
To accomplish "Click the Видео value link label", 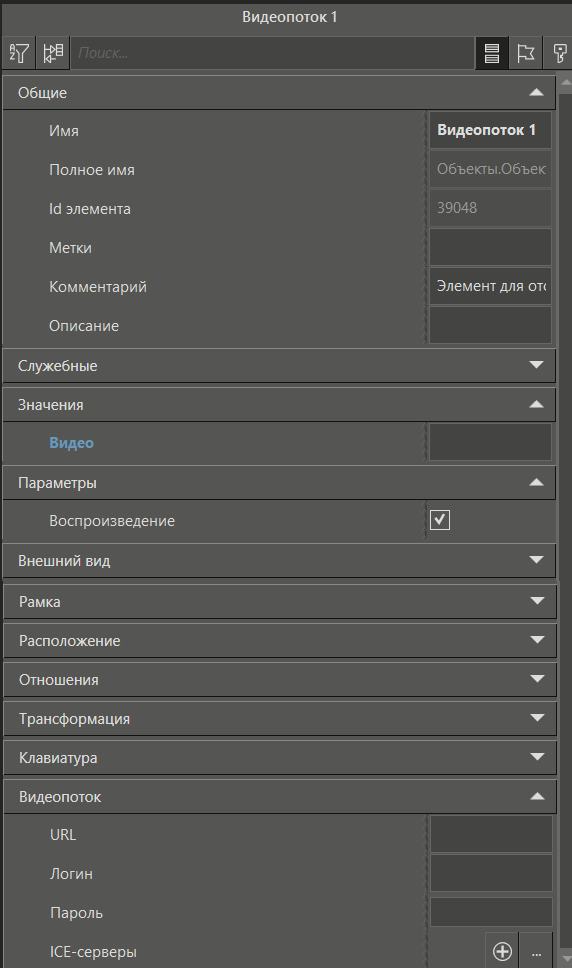I will coord(72,443).
